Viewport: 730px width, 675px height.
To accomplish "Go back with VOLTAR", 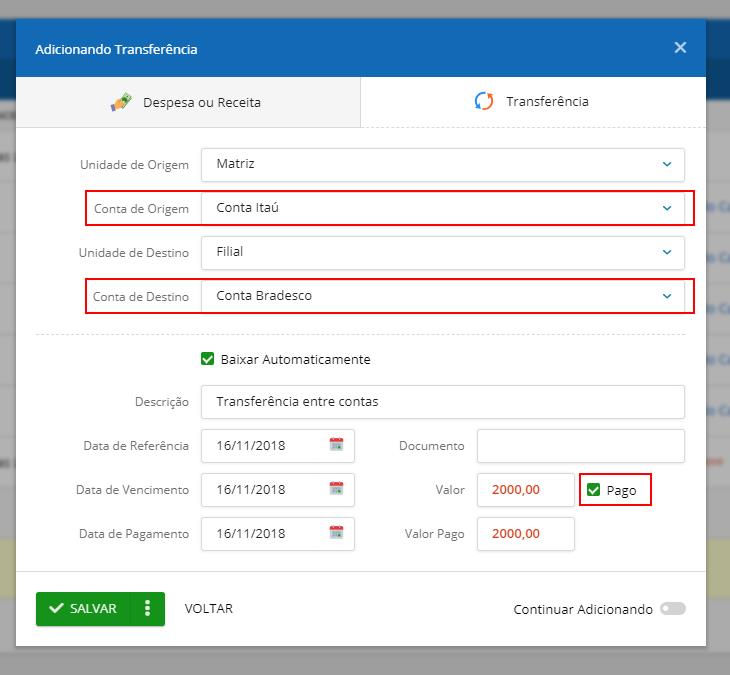I will 209,609.
